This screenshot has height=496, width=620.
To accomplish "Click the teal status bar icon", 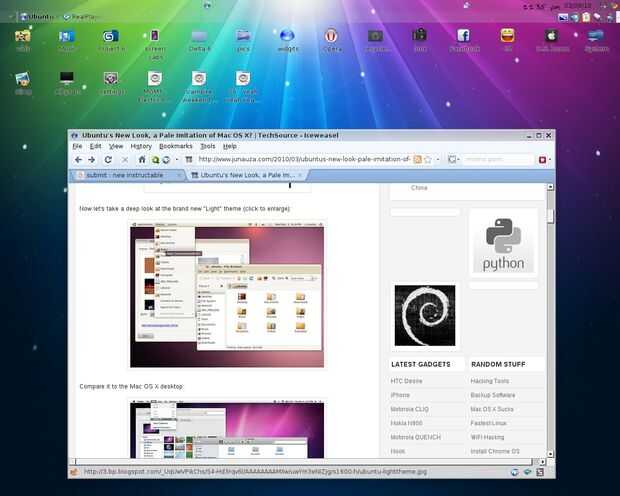I will [x=527, y=472].
